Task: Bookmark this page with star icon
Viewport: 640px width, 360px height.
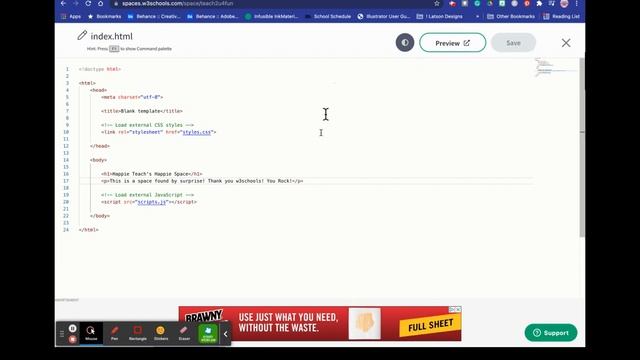Action: [437, 3]
